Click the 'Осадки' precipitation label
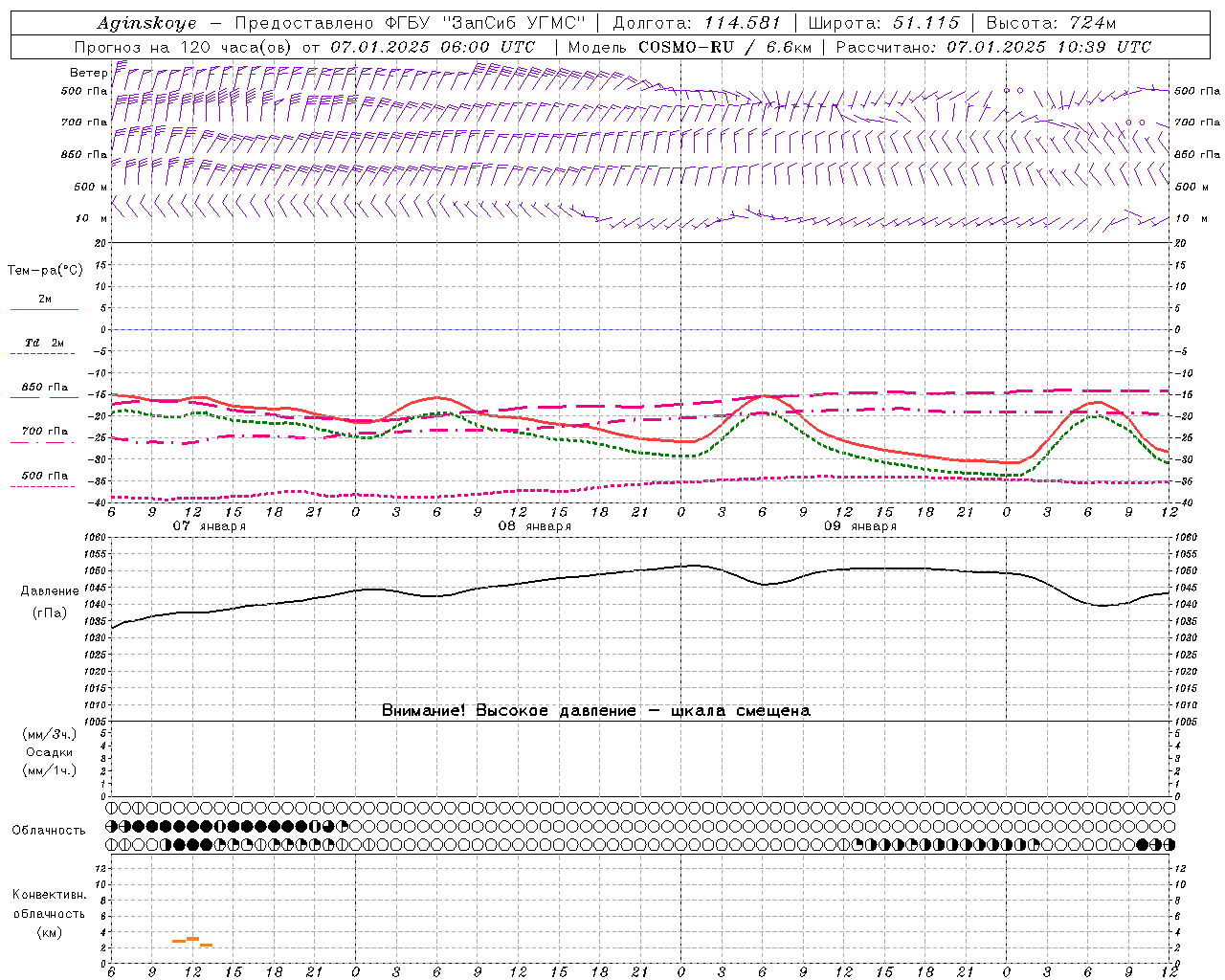The image size is (1225, 980). [50, 752]
